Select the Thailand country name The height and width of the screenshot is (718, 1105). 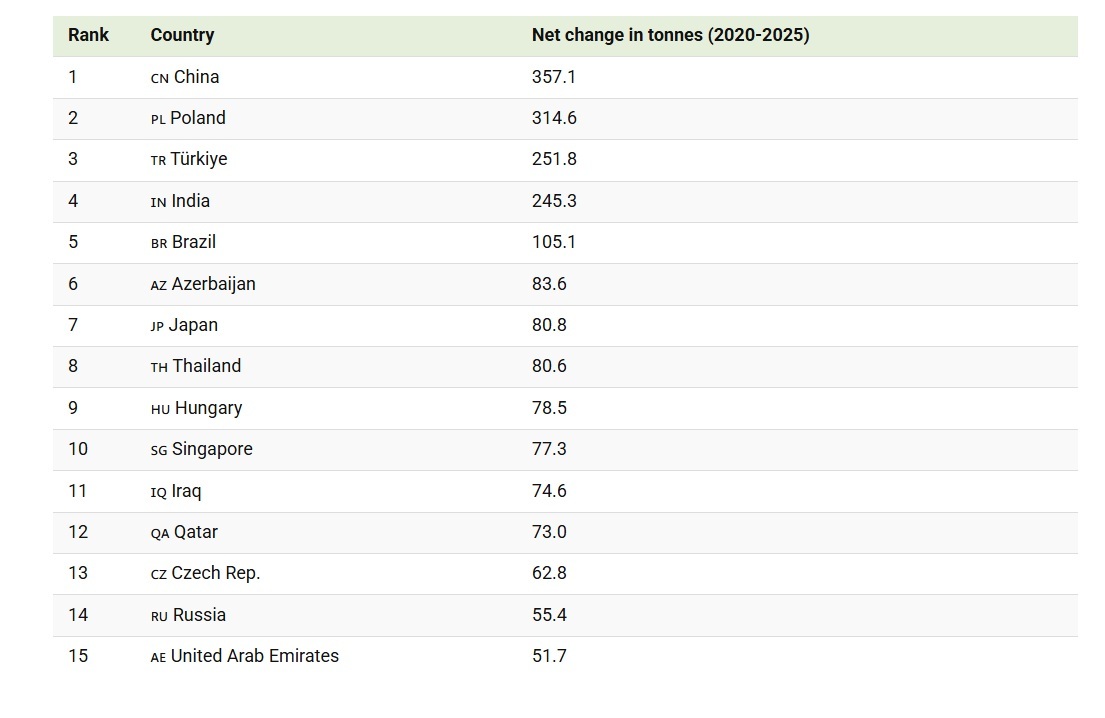(x=206, y=366)
